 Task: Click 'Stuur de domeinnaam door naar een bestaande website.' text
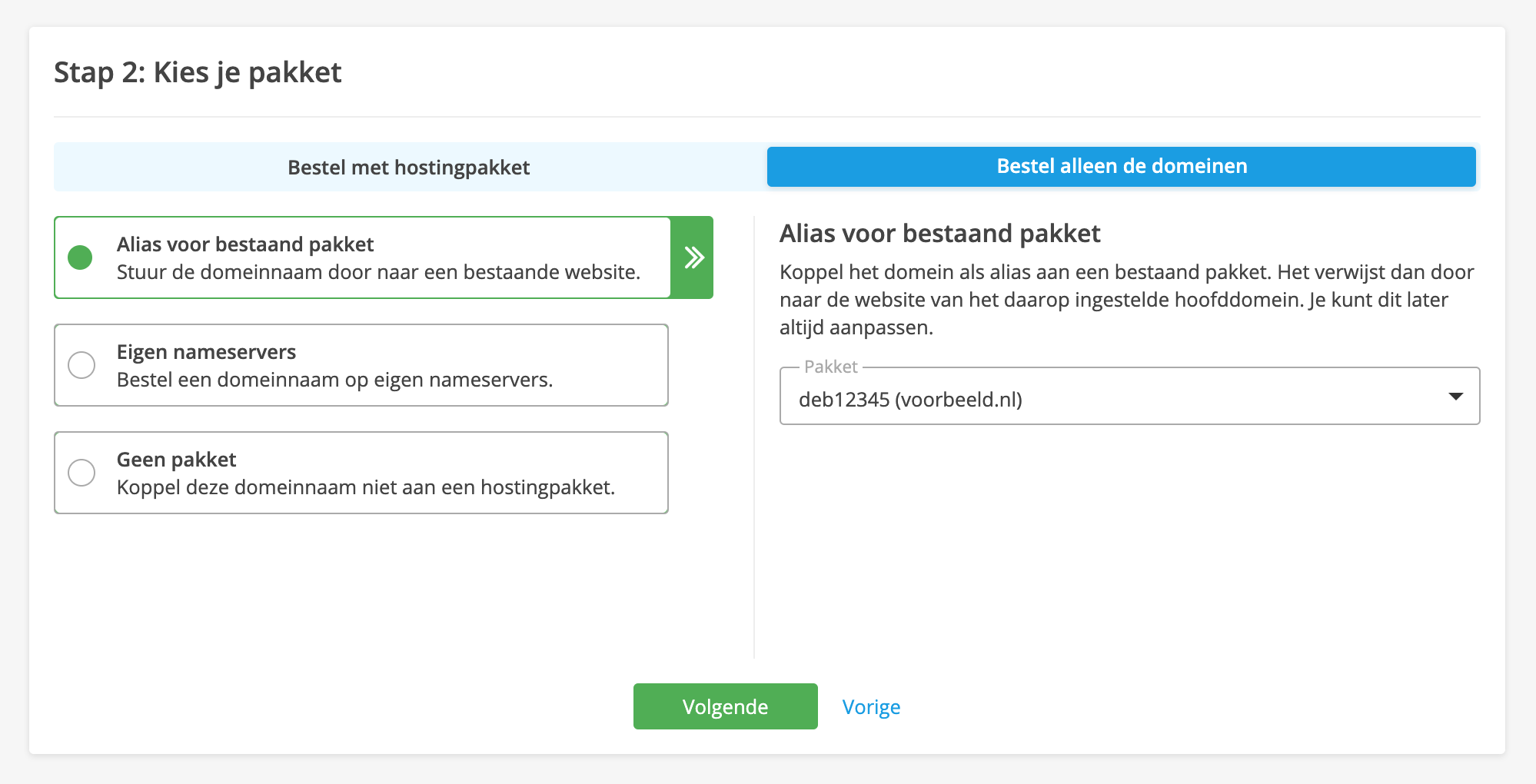click(x=378, y=272)
